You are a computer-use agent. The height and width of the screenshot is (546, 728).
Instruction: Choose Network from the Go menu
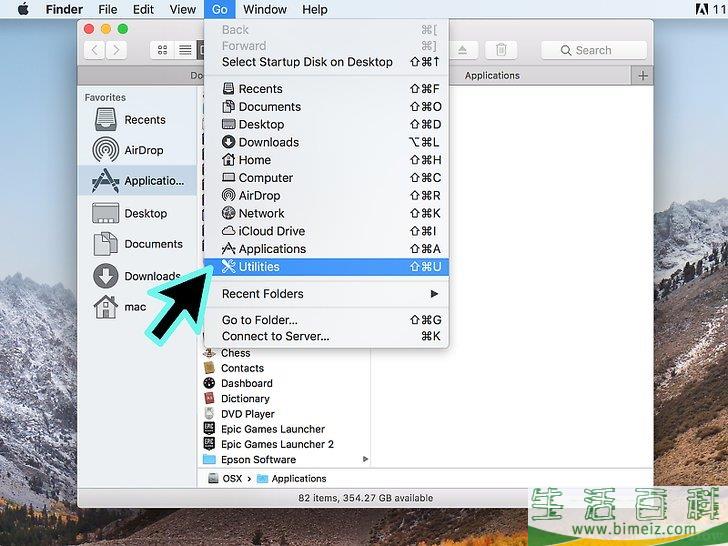[326, 214]
